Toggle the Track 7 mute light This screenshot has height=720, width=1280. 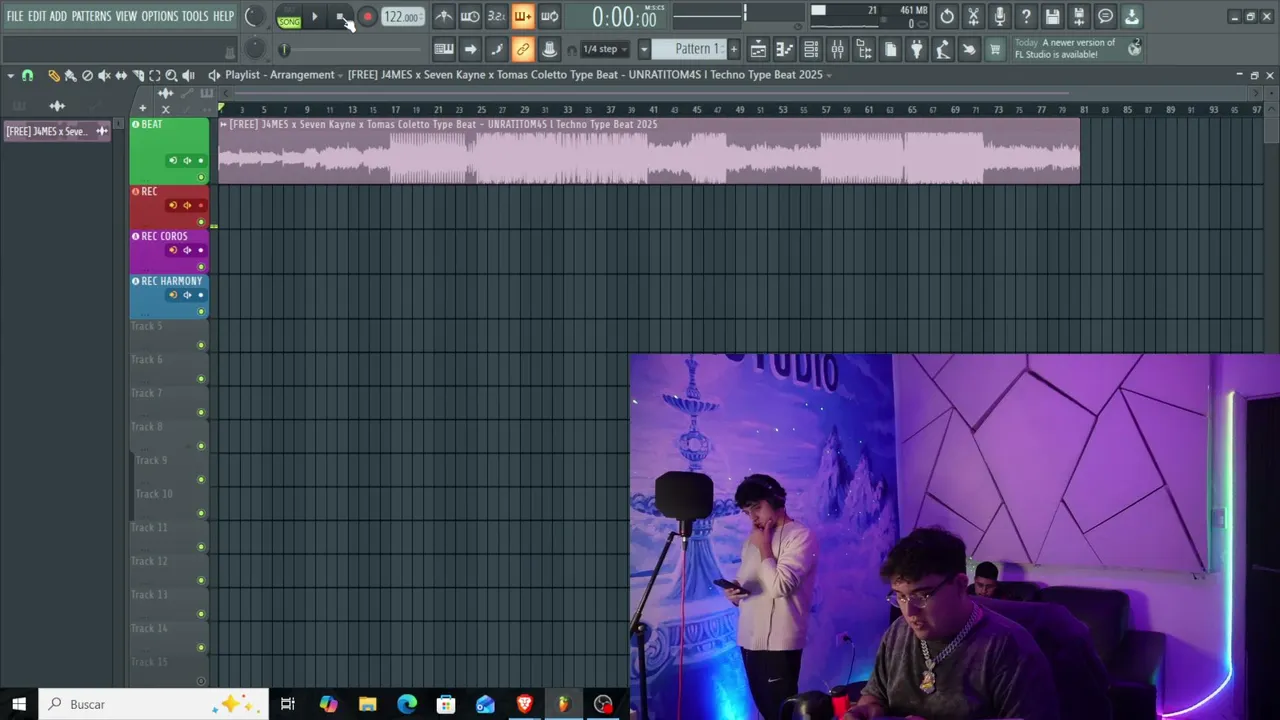201,413
